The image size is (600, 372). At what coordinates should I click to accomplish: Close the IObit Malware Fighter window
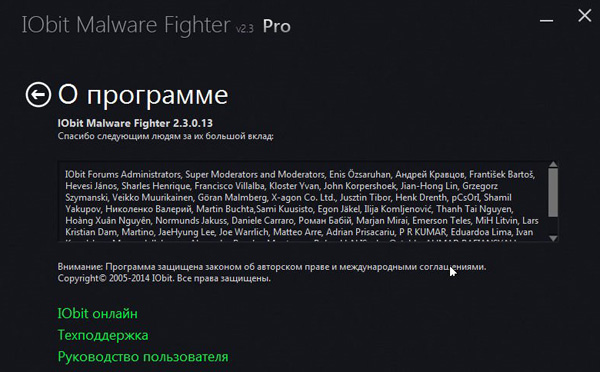point(585,16)
